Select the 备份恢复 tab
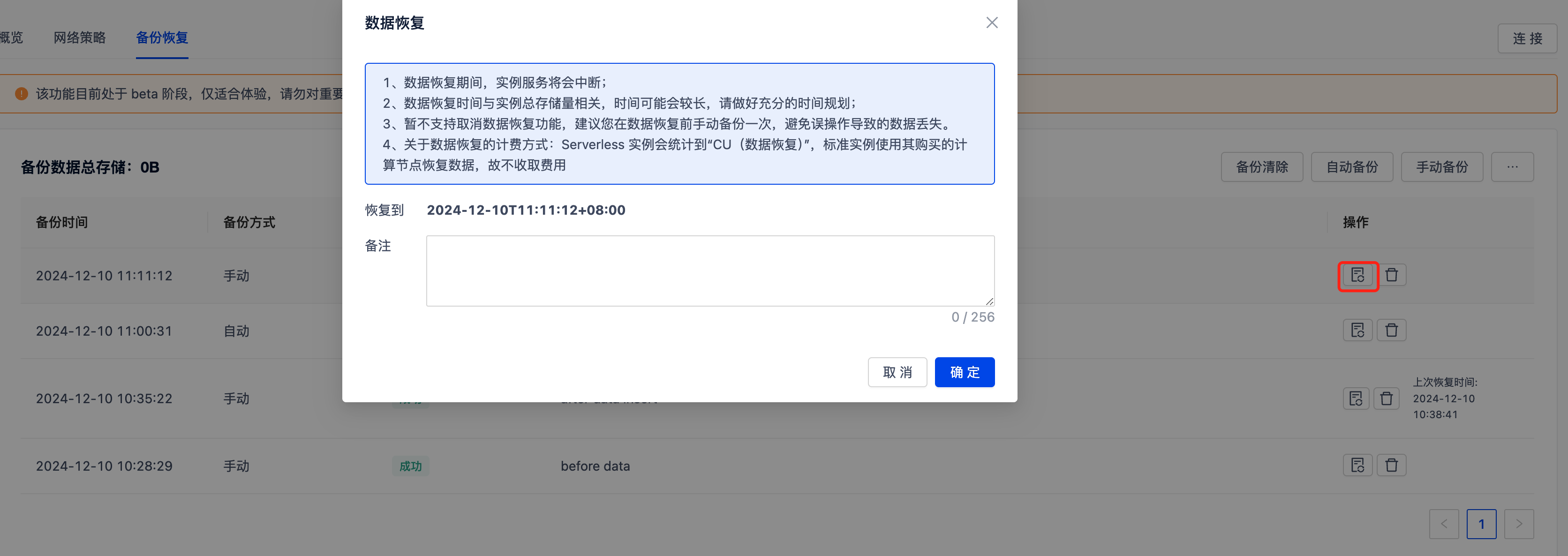This screenshot has width=1568, height=556. 162,38
